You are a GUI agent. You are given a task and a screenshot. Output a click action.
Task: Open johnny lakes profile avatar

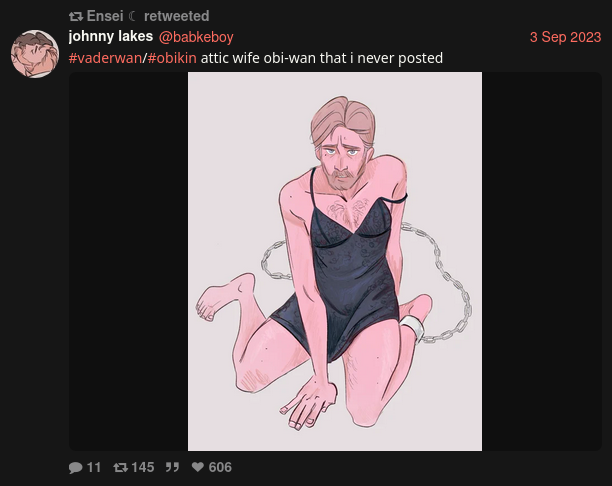[35, 54]
